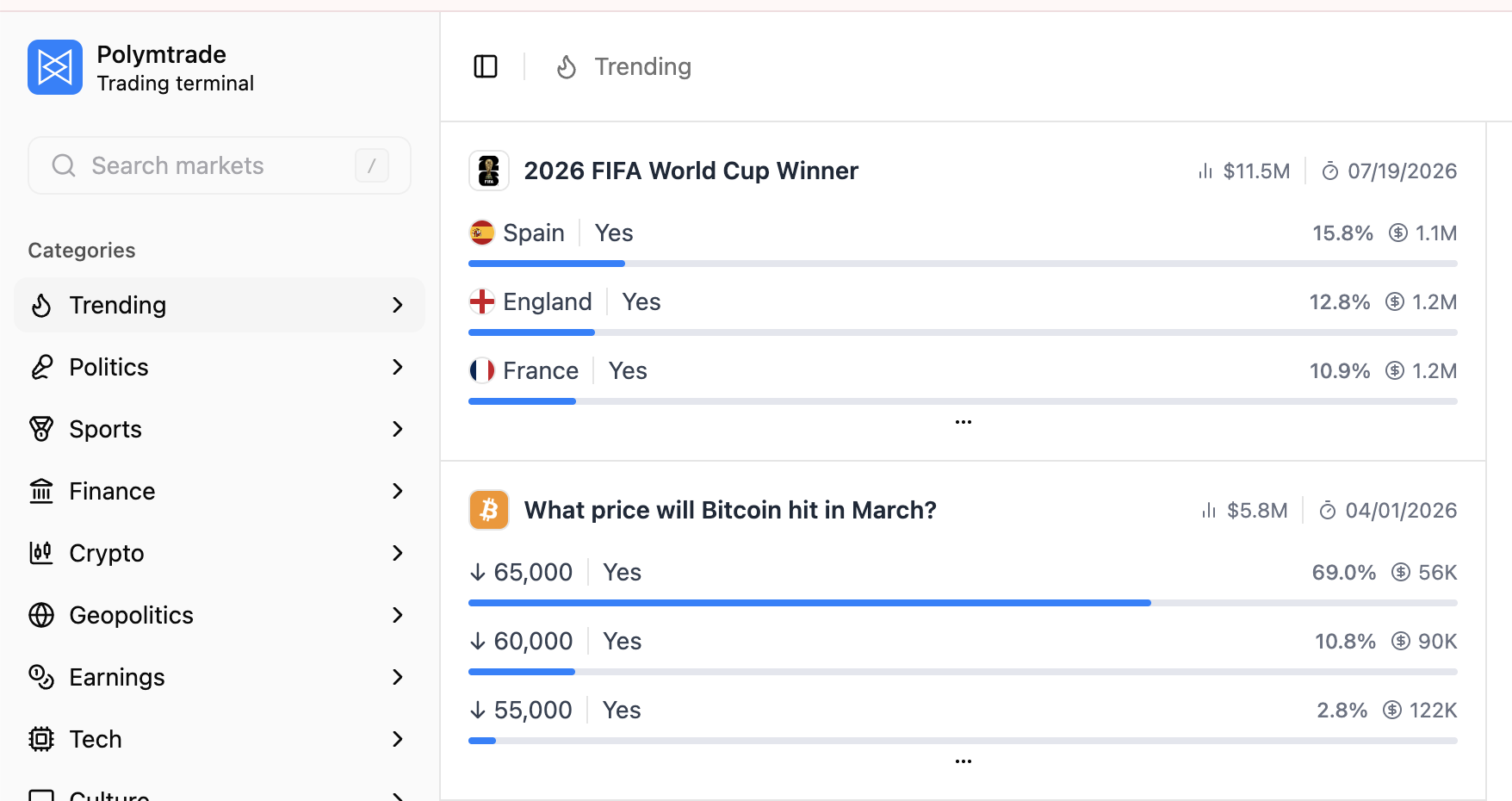
Task: Click Yes on the England outcome
Action: click(x=641, y=301)
